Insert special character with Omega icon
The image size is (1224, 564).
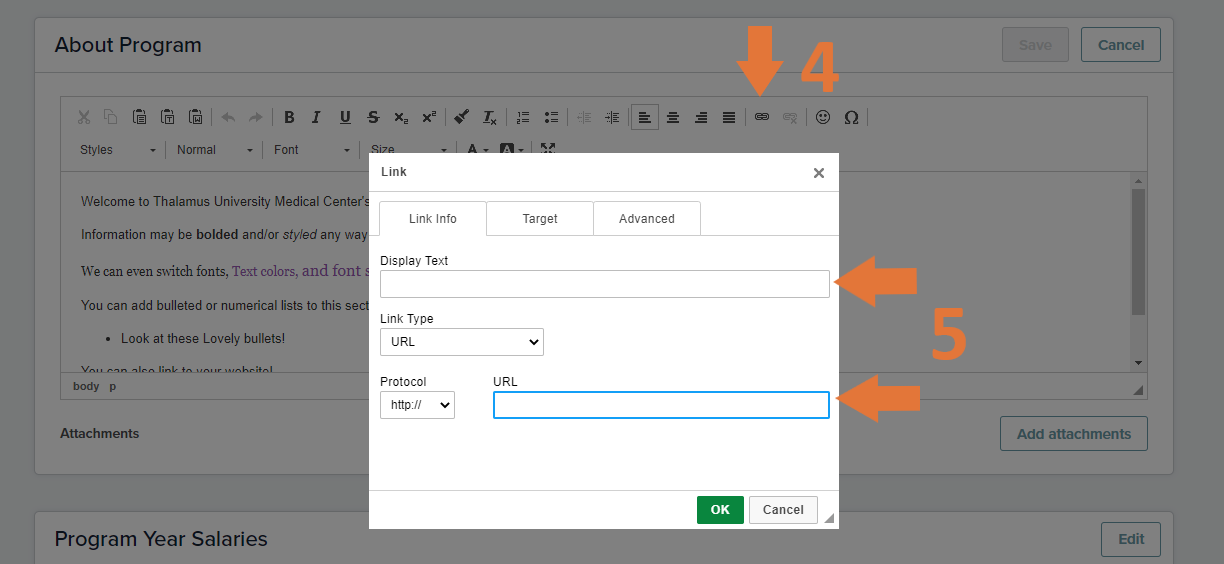tap(851, 117)
